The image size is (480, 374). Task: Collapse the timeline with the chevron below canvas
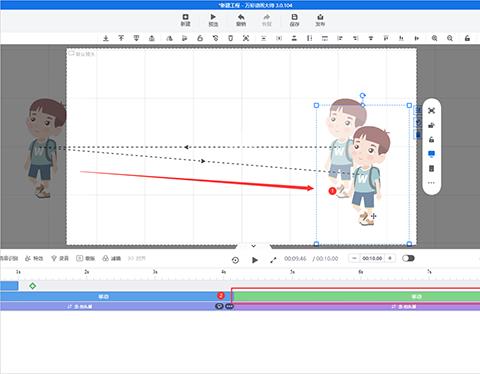[253, 246]
